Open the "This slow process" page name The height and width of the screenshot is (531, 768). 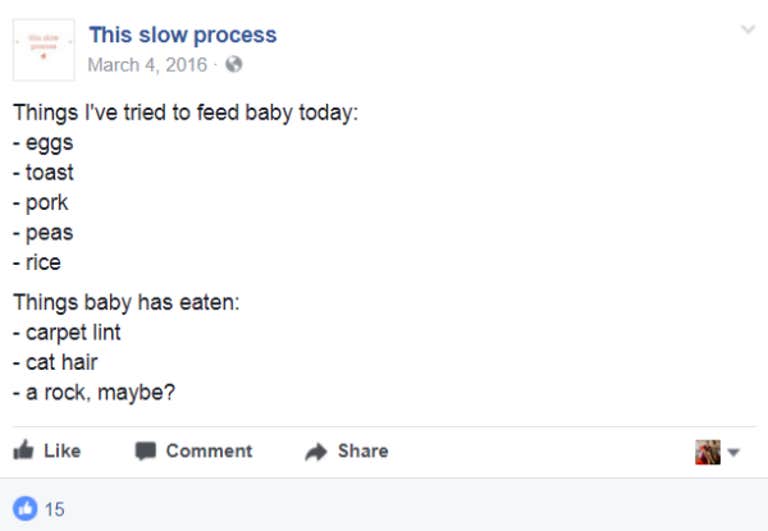[x=182, y=35]
